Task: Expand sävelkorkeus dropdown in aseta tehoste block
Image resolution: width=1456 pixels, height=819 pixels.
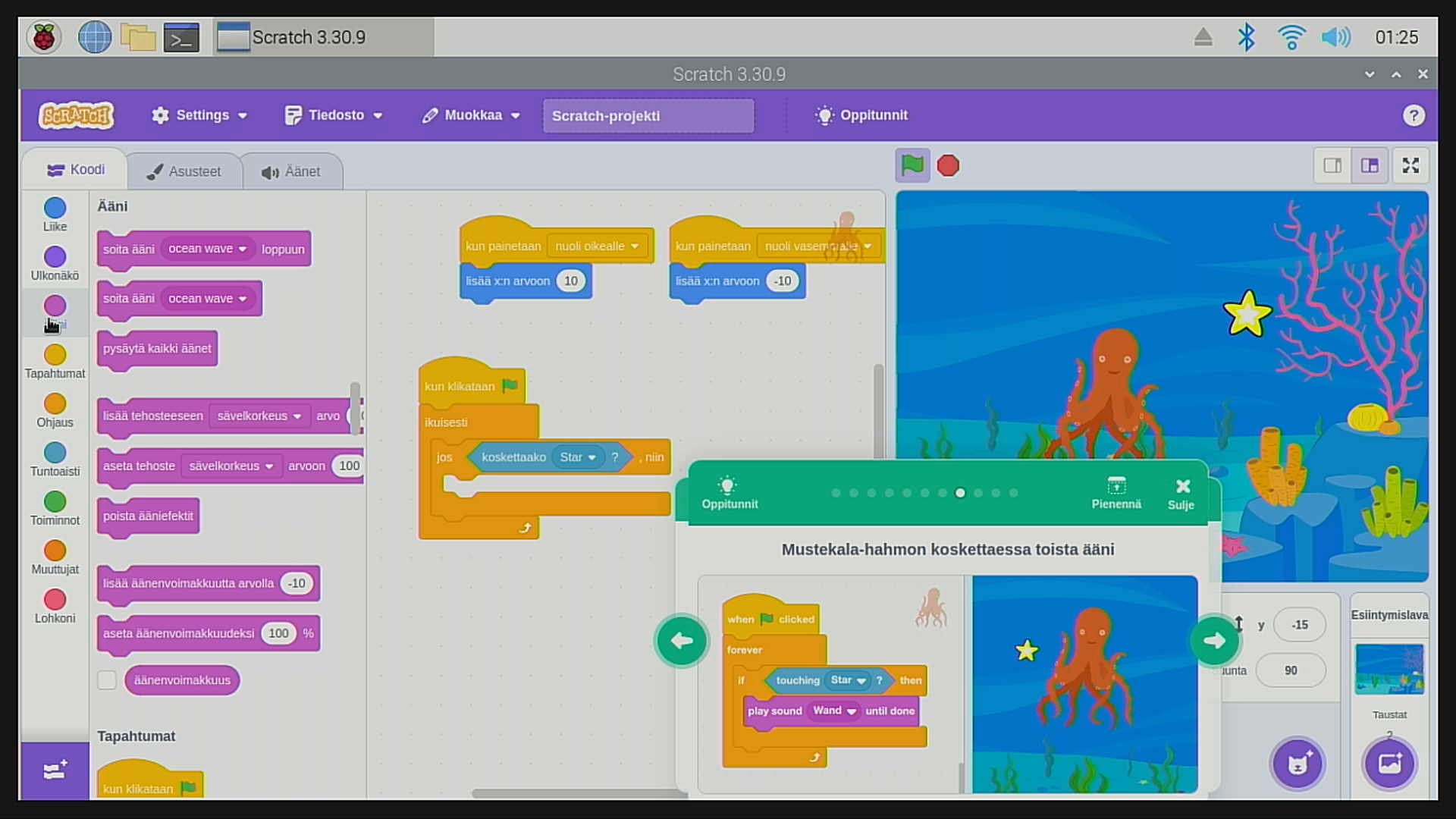Action: pyautogui.click(x=231, y=466)
